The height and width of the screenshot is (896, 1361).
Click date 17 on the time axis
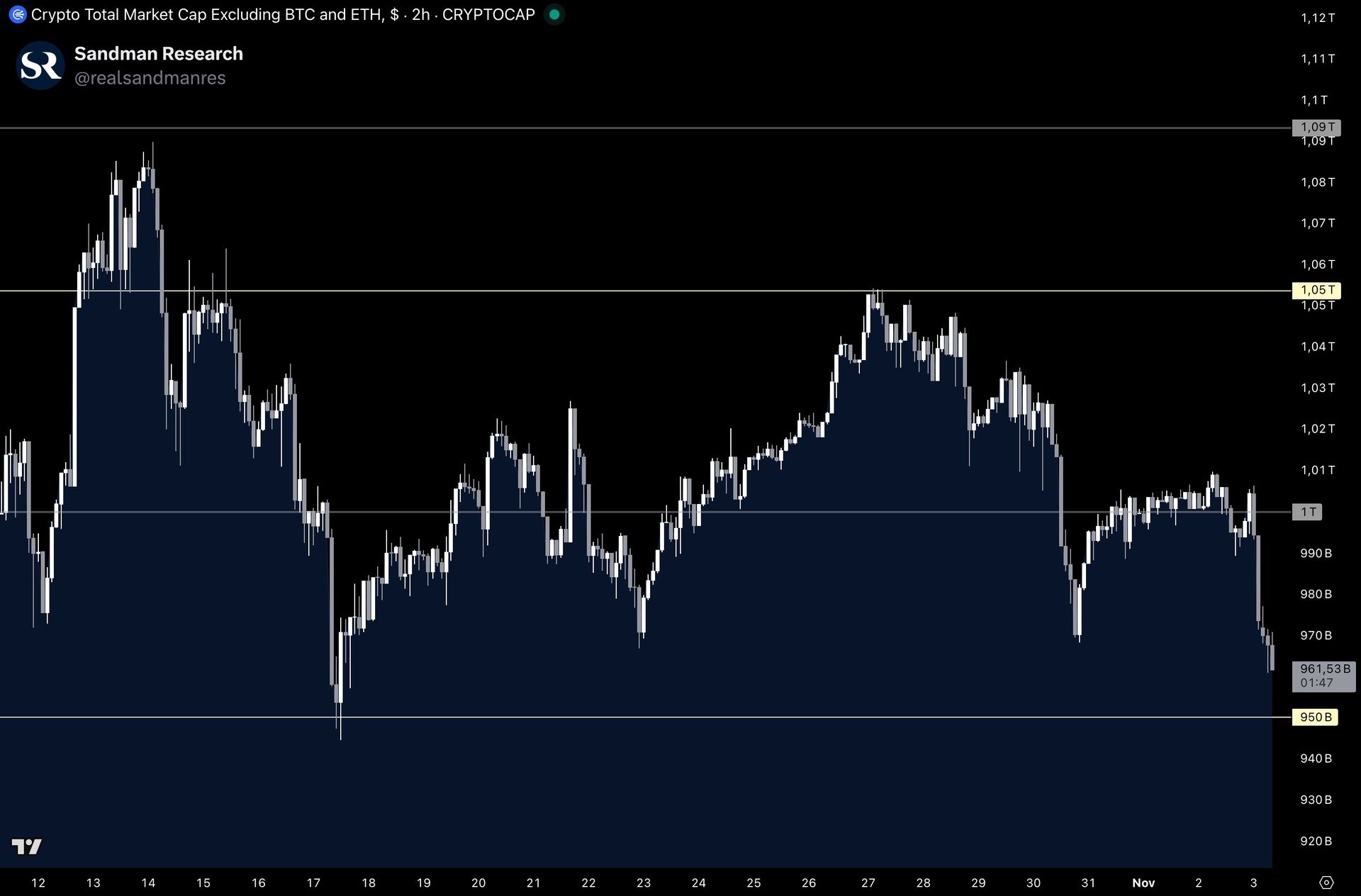[x=313, y=883]
